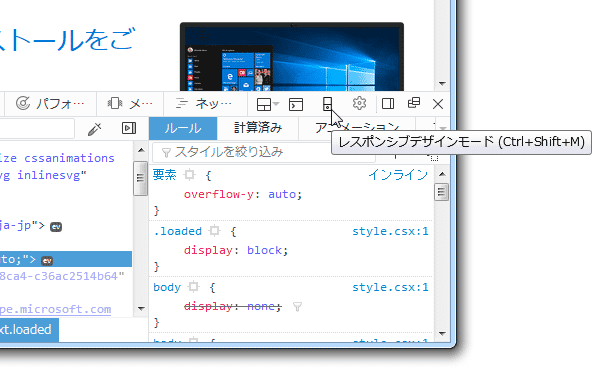Click the display property in .loaded rule
This screenshot has width=600, height=370.
[x=208, y=250]
